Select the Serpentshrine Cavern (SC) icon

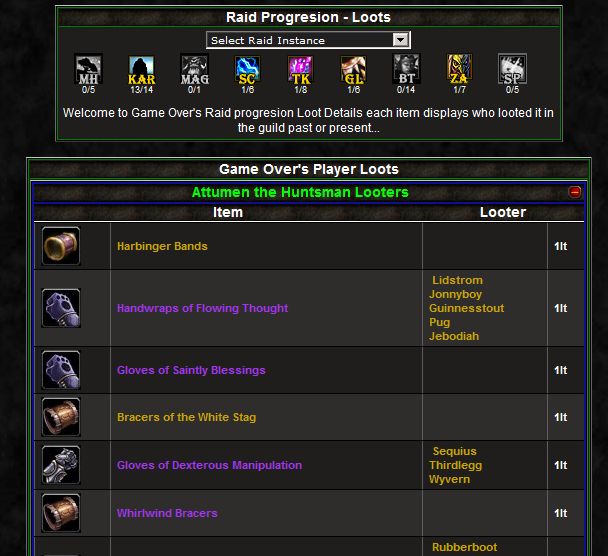(247, 70)
